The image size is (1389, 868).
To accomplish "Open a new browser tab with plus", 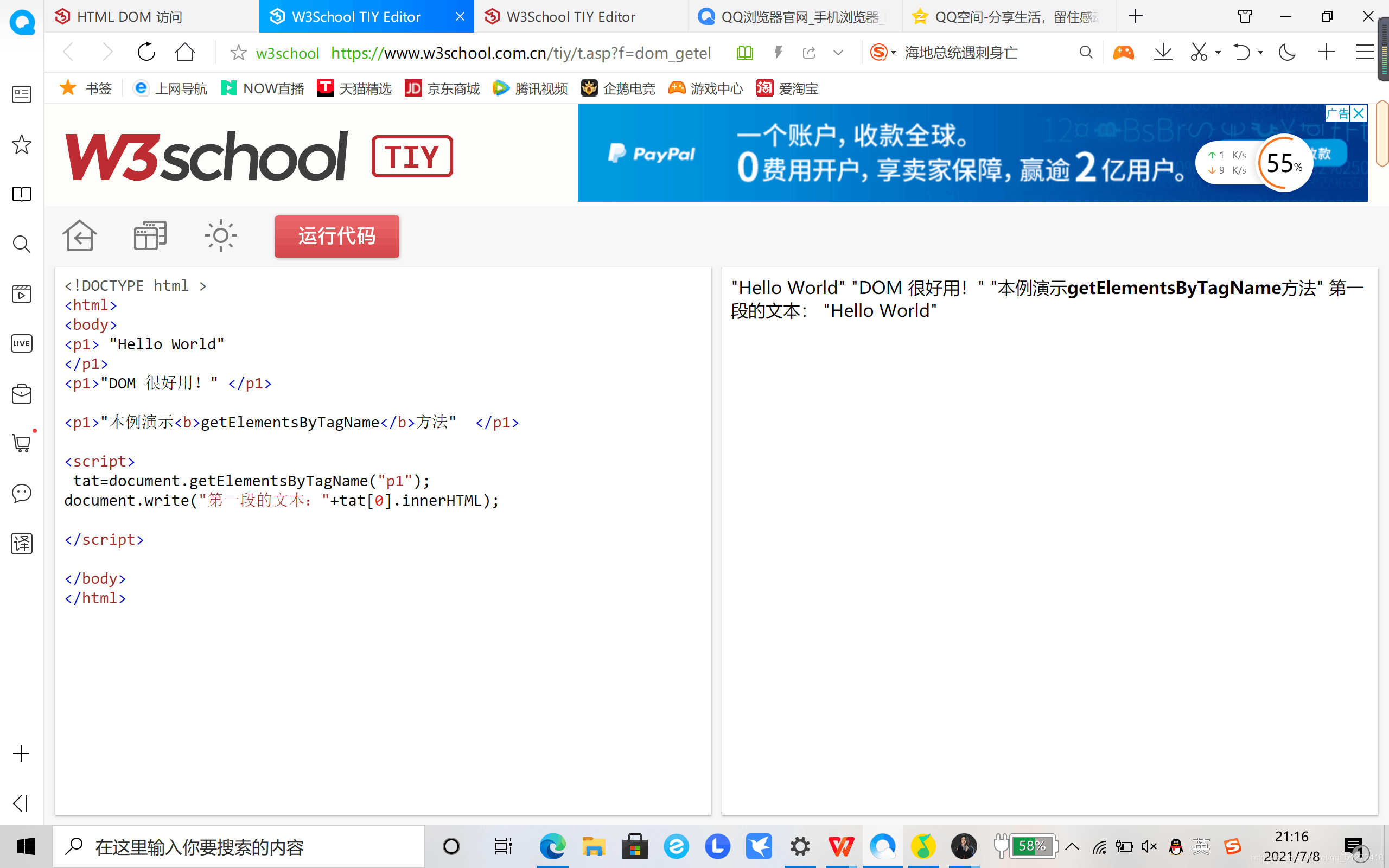I will [1135, 16].
